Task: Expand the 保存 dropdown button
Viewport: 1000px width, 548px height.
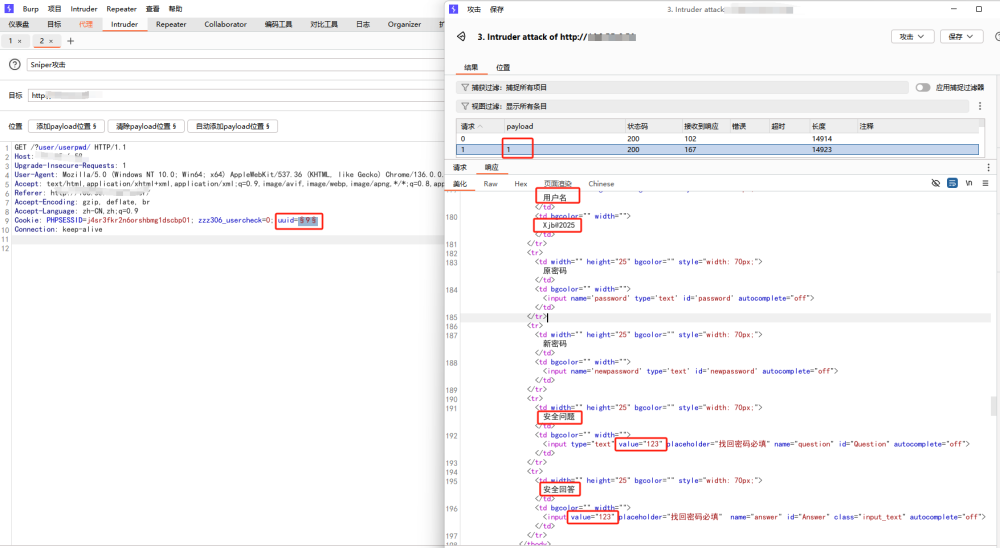Action: [x=961, y=36]
